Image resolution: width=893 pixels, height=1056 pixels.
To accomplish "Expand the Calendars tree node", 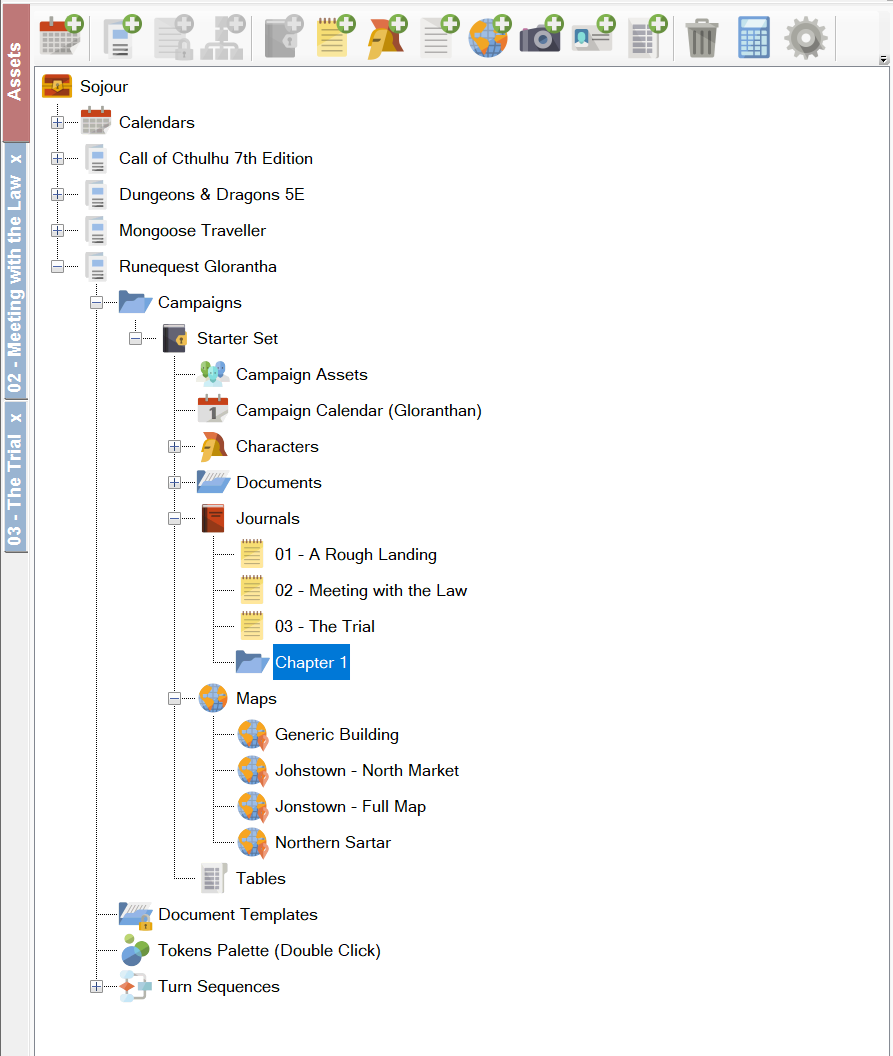I will (x=58, y=123).
